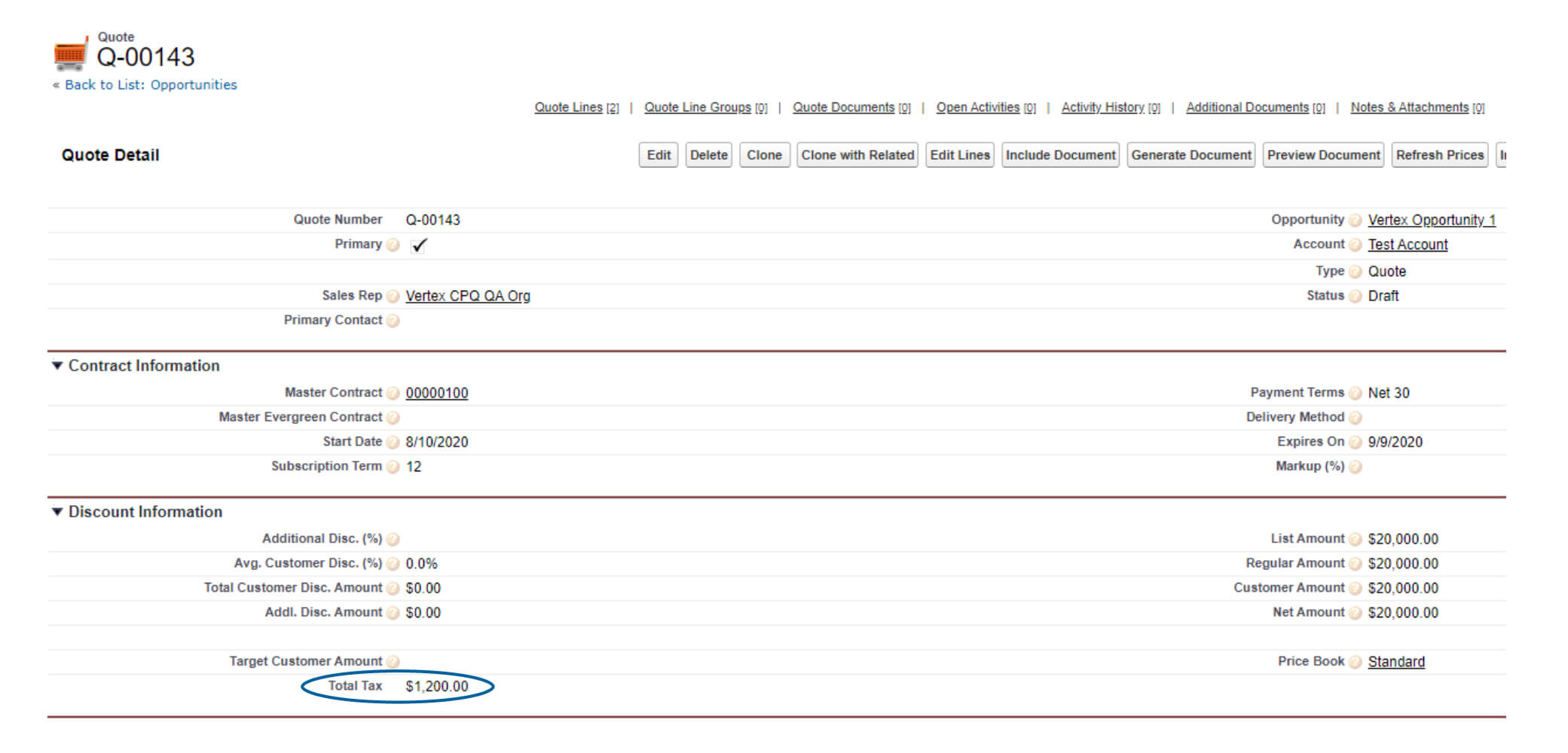Click the orange shopping cart Quote icon

point(71,54)
